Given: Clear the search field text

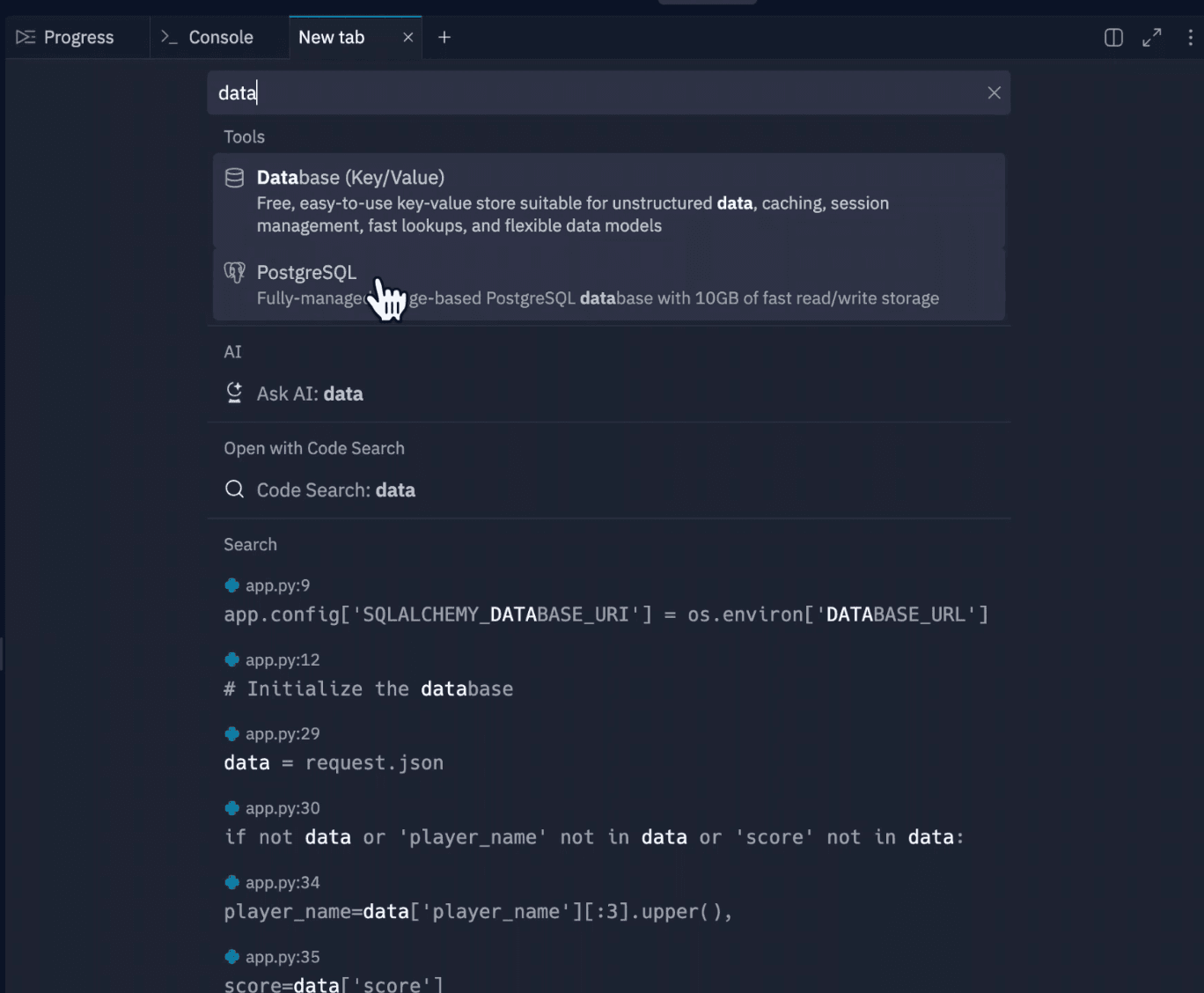Looking at the screenshot, I should (994, 92).
